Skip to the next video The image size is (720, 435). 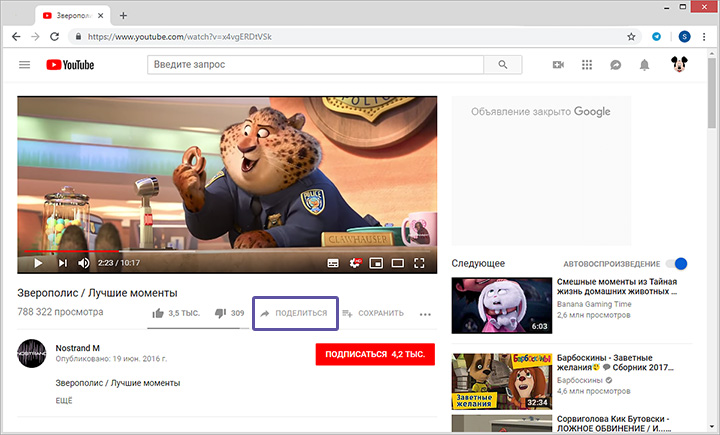pos(63,263)
